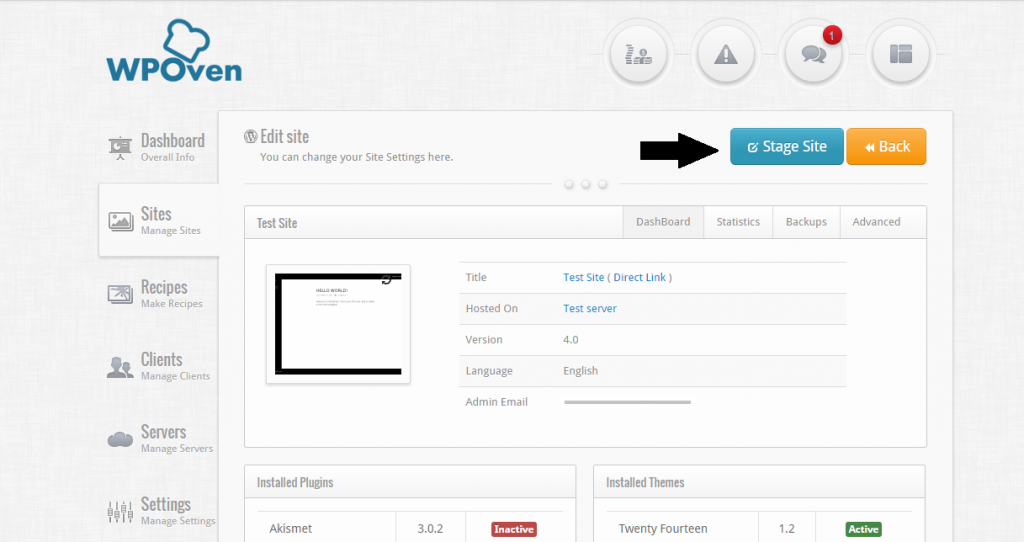Click the Settings sliders icon in sidebar

pos(120,512)
